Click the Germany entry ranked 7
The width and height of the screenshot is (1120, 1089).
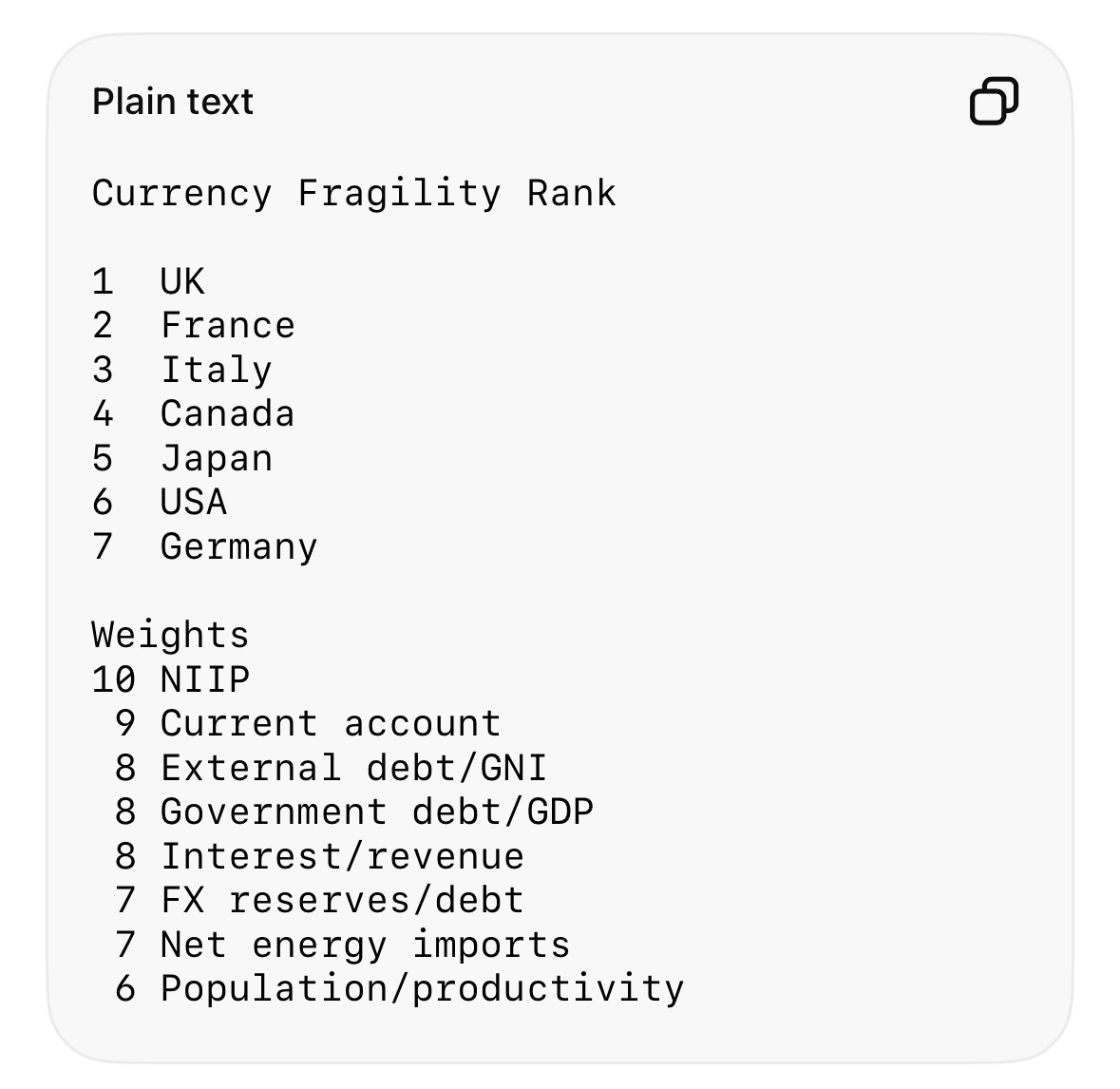point(205,547)
